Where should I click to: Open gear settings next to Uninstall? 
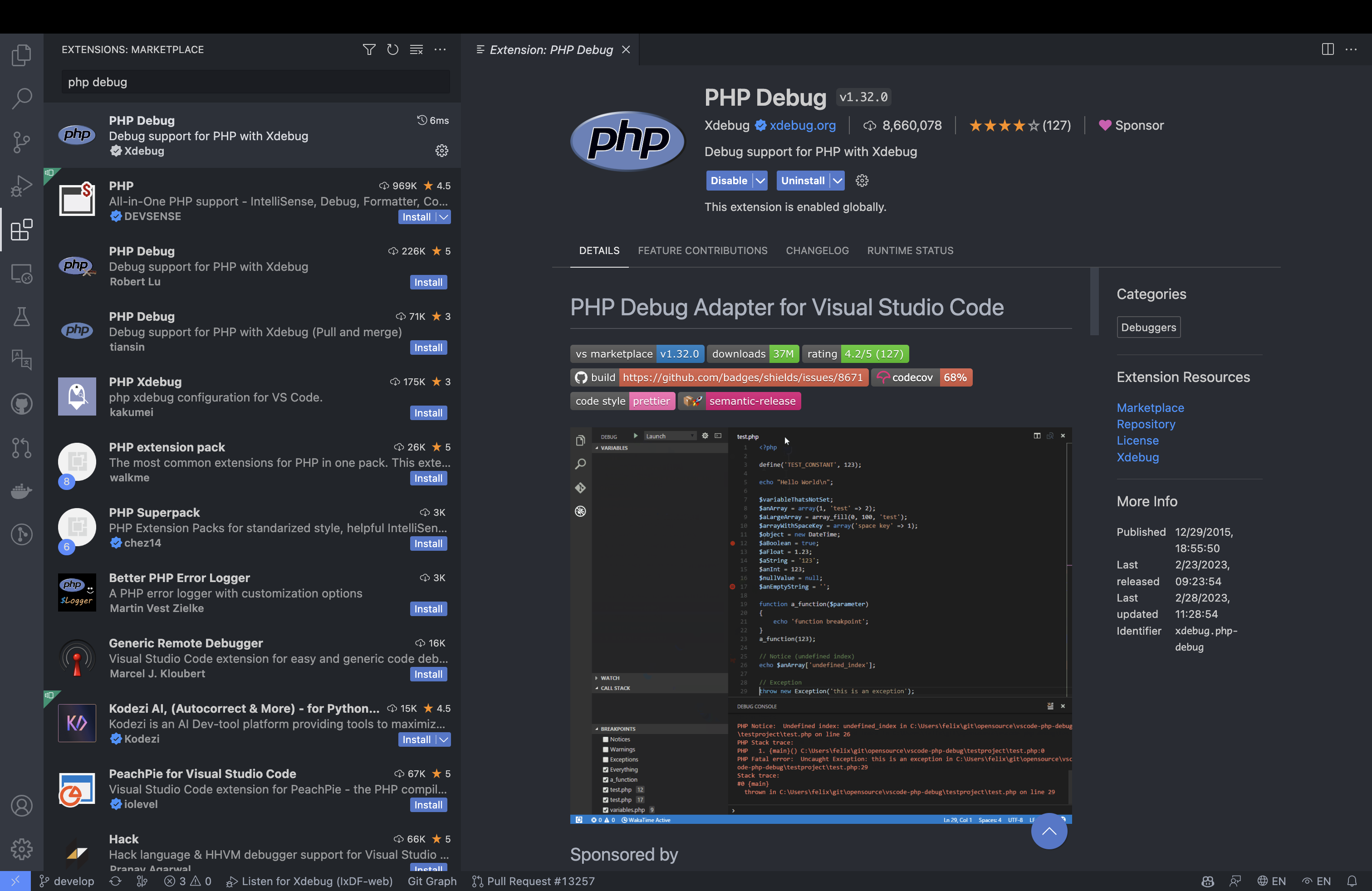(862, 181)
